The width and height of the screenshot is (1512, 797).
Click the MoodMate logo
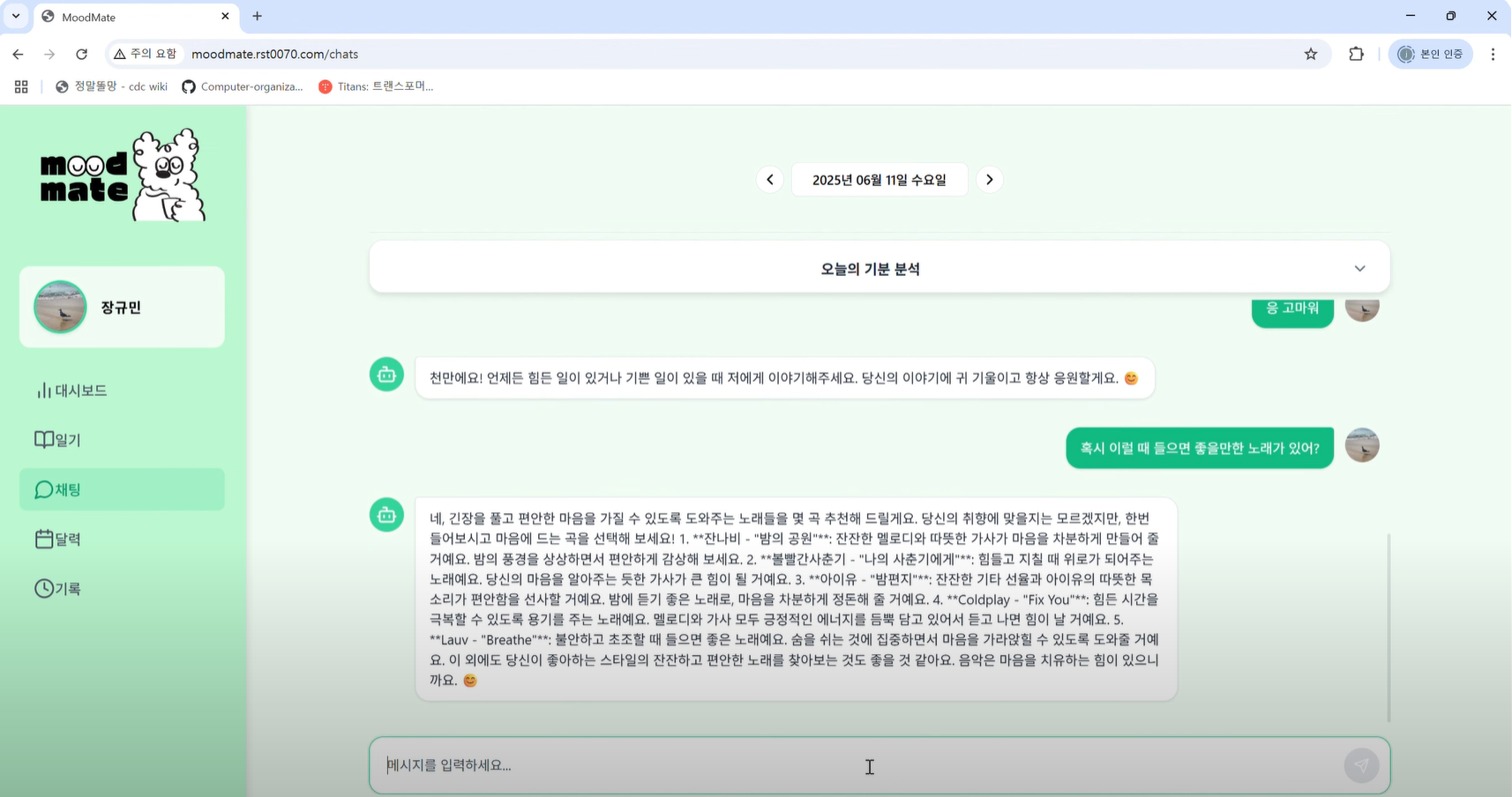[123, 175]
